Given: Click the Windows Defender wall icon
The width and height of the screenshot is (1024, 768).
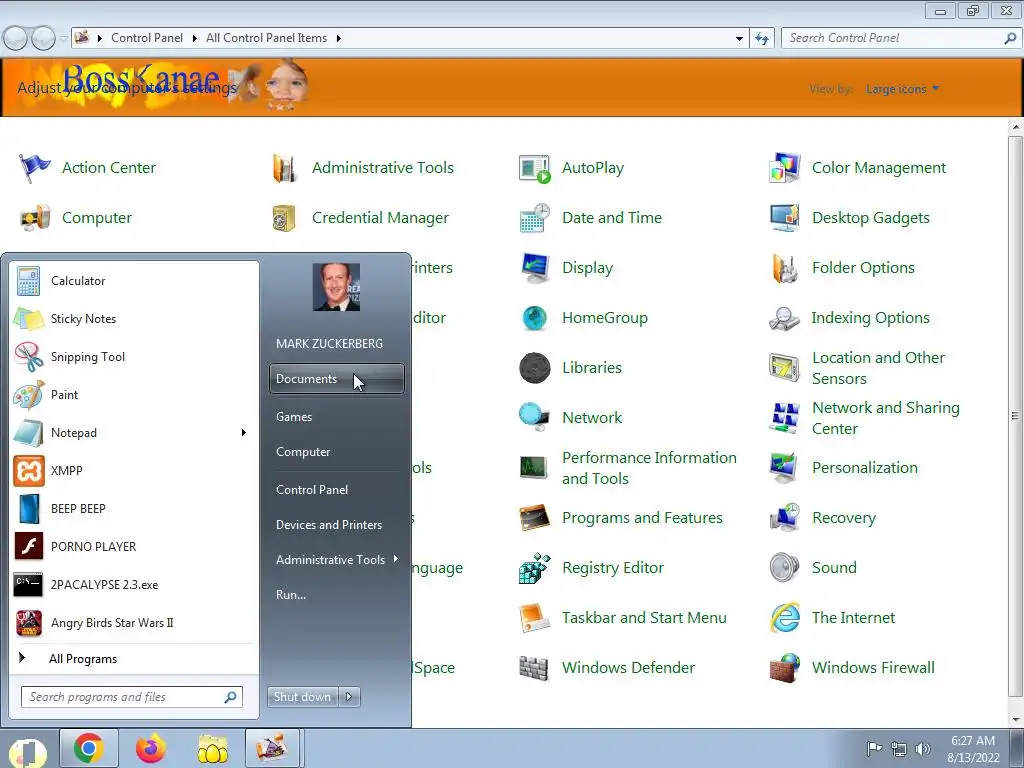Looking at the screenshot, I should 534,668.
